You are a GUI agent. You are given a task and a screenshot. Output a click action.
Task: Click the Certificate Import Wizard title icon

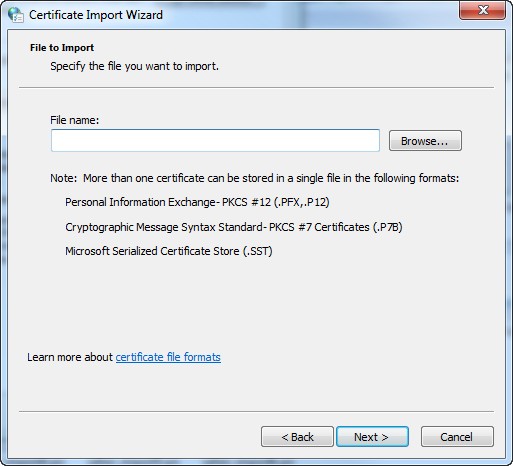click(16, 15)
